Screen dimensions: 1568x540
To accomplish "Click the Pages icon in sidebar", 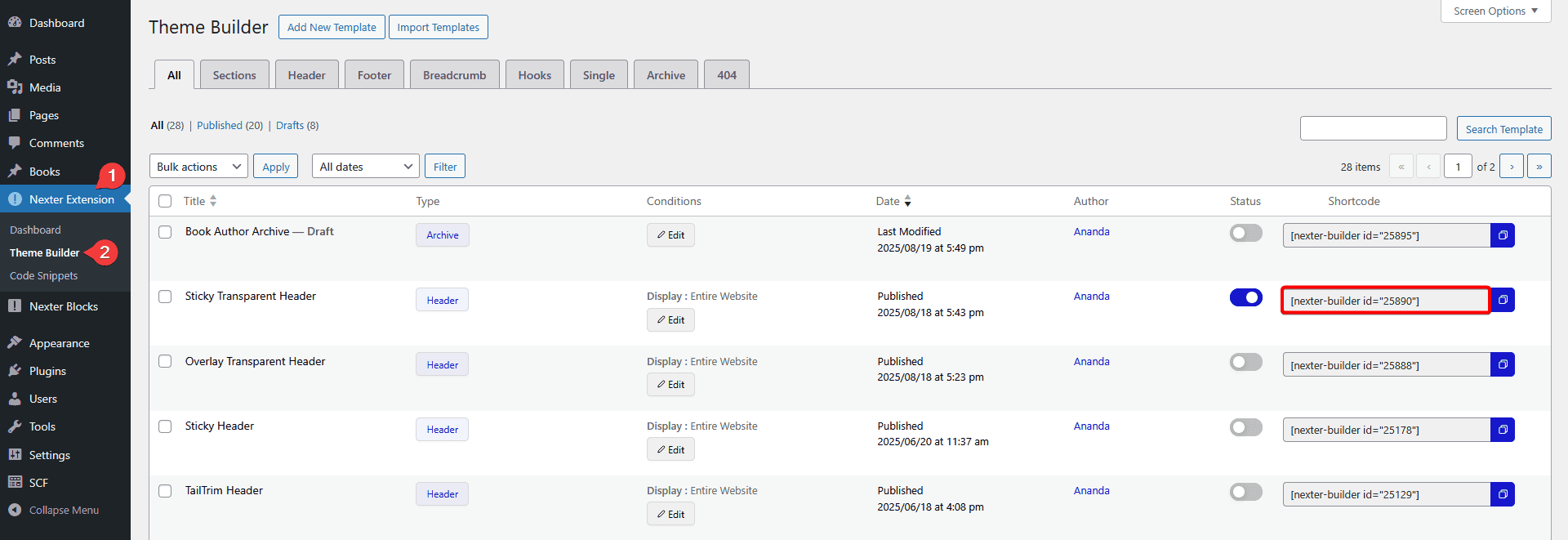I will coord(15,115).
